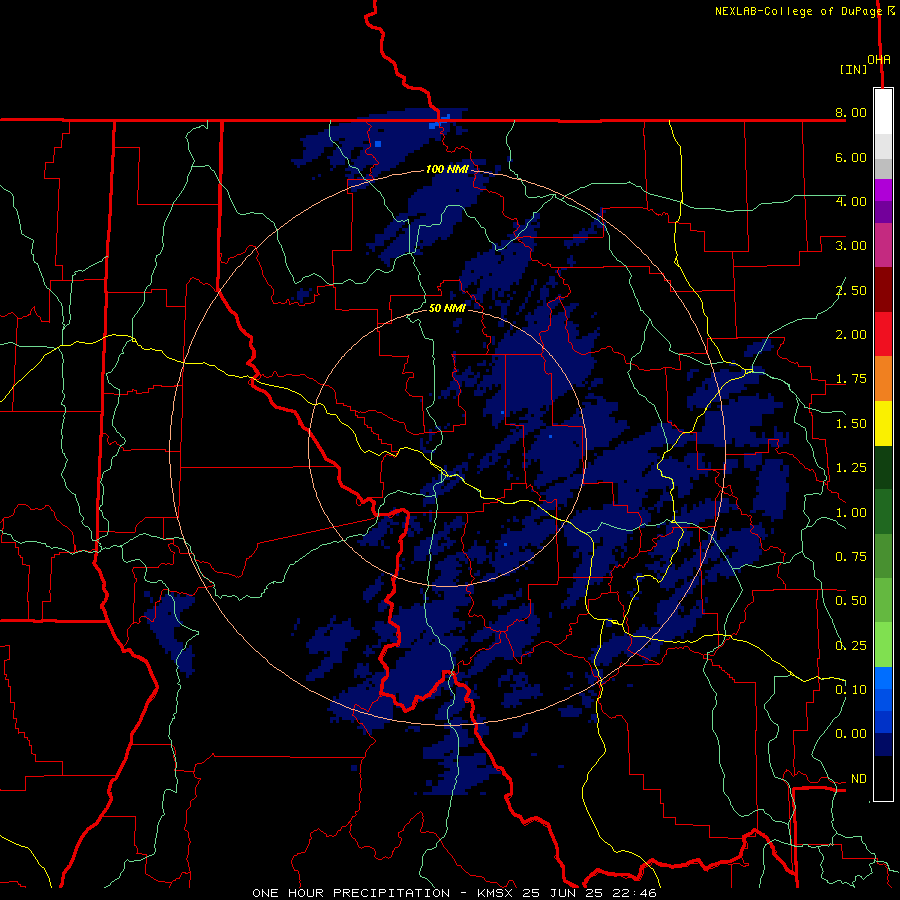
Task: Click the 50 NMI range ring label
Action: tap(447, 308)
